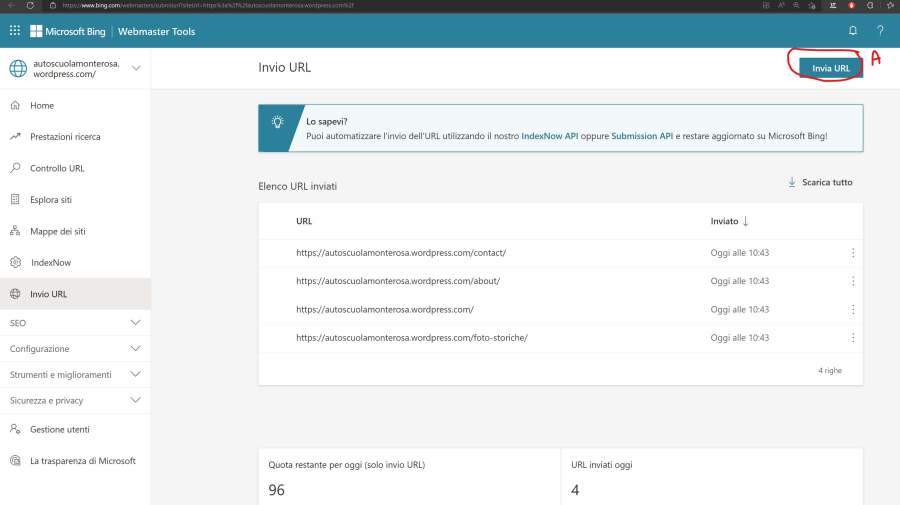Screen dimensions: 900x505
Task: Follow the IndexNow API link
Action: [549, 135]
